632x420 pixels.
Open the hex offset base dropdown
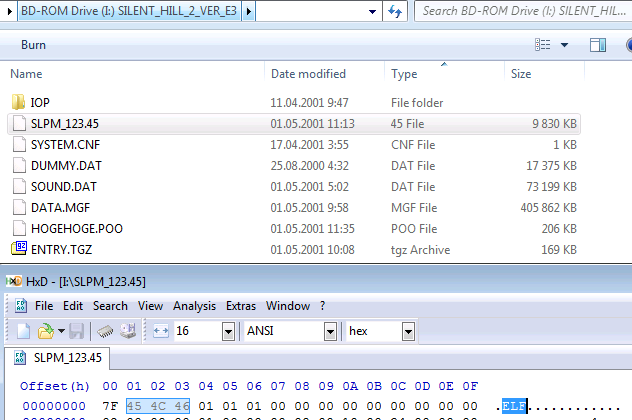(408, 332)
